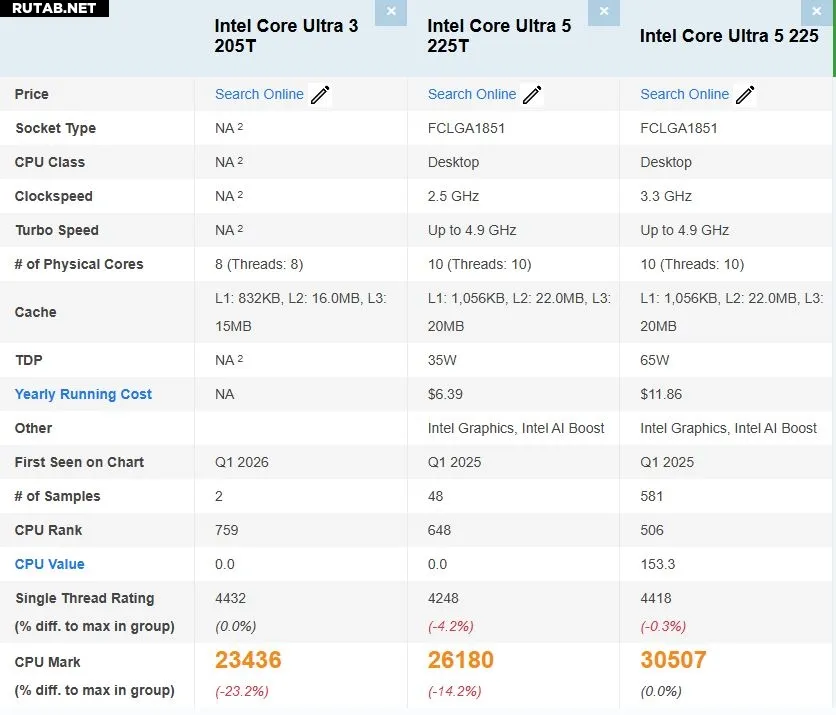This screenshot has width=836, height=715.
Task: Follow Search Online link under Core Ultra 5 225T
Action: coord(472,94)
